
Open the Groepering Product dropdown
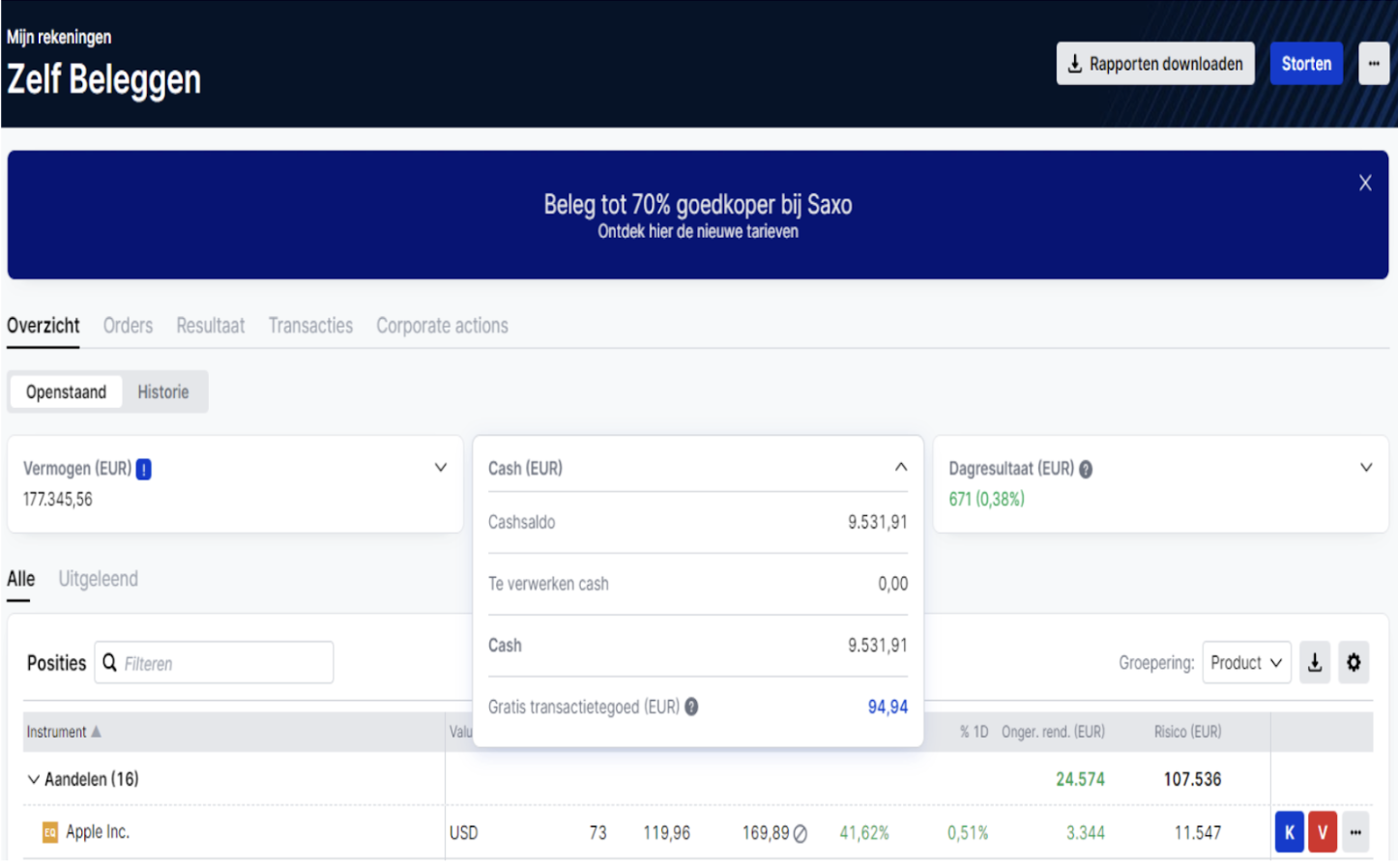coord(1246,663)
